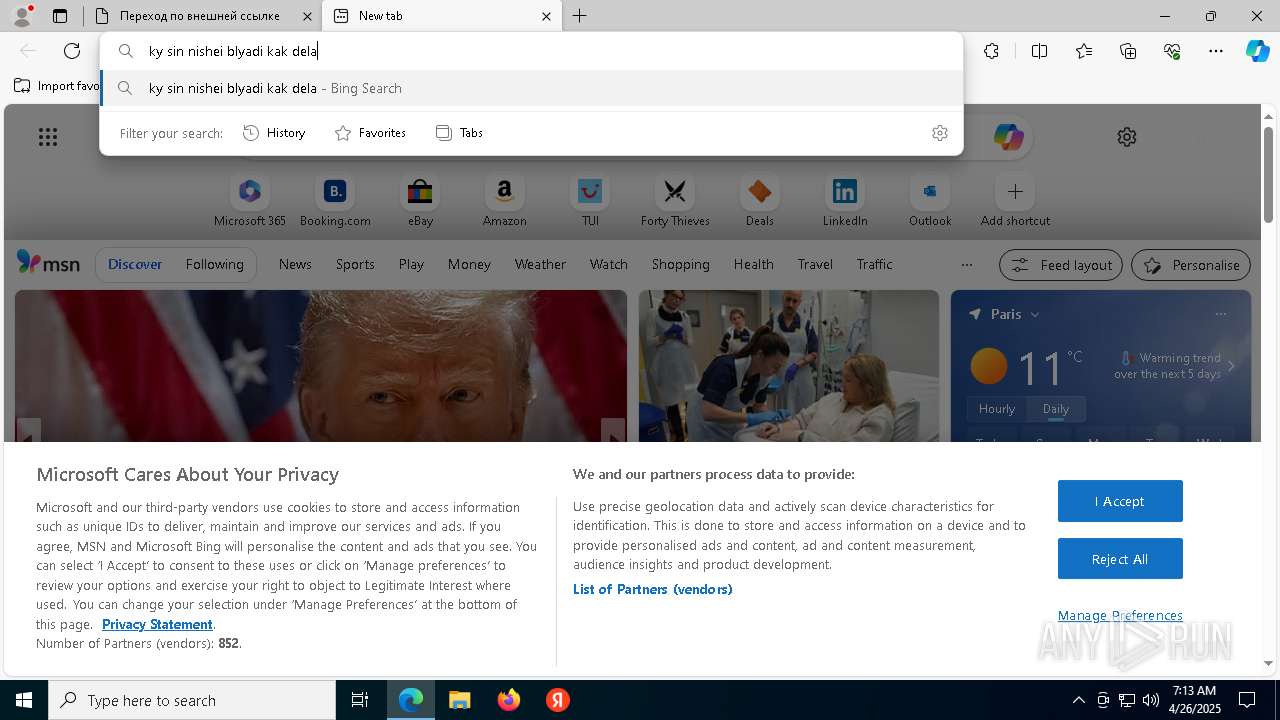Filter search by Favorites
1280x720 pixels.
pyautogui.click(x=370, y=133)
